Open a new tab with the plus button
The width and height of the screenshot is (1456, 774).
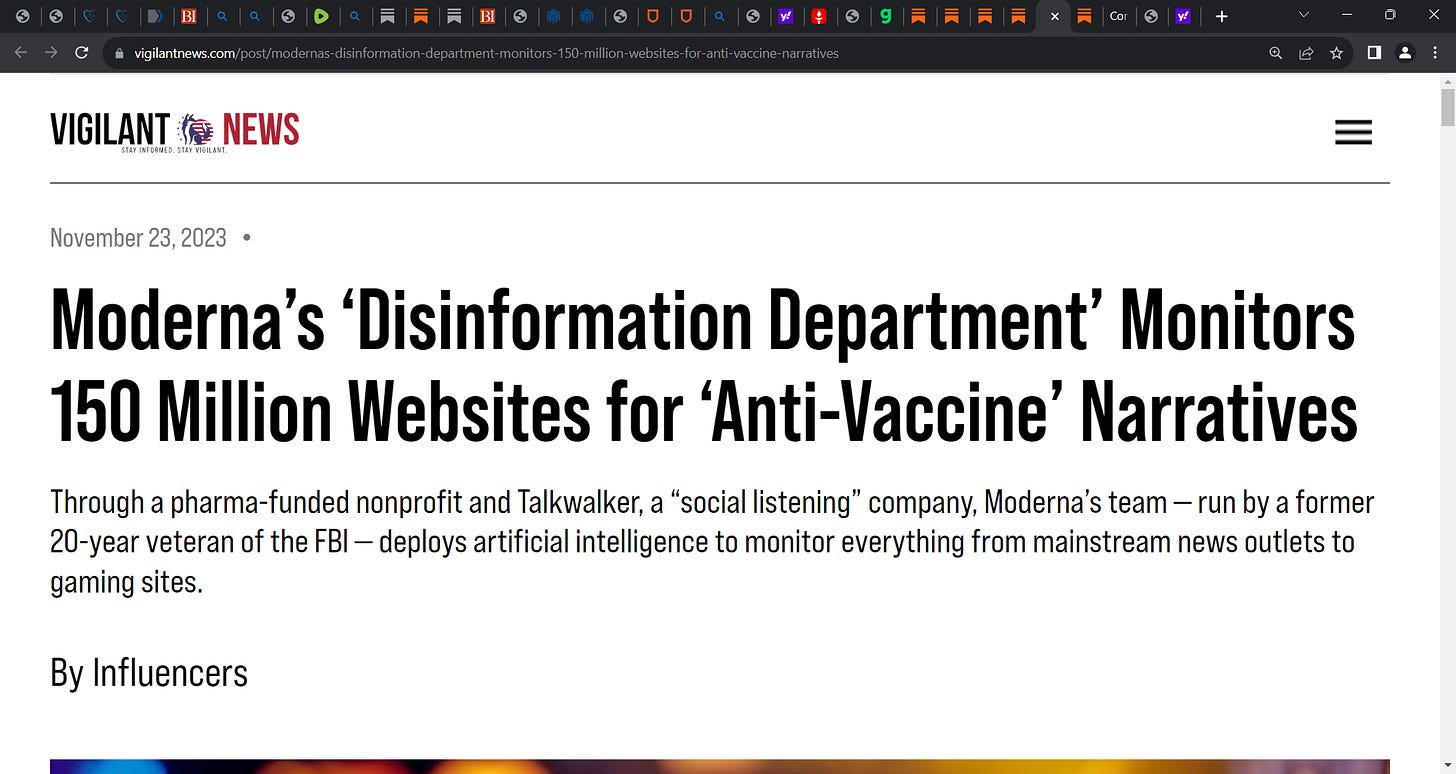click(x=1221, y=16)
